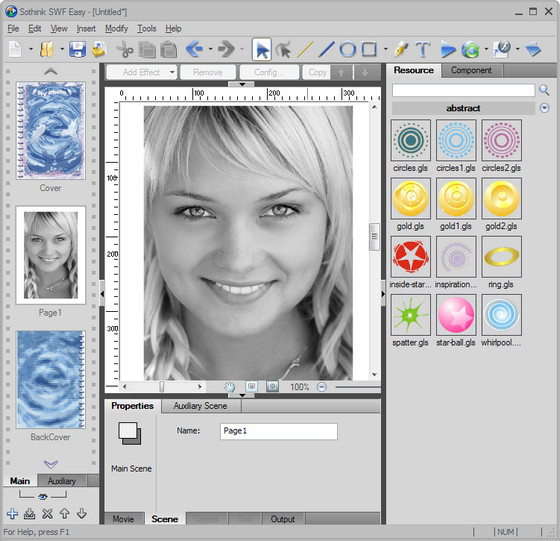The height and width of the screenshot is (541, 560).
Task: Expand the abstract category dropdown
Action: (x=544, y=108)
